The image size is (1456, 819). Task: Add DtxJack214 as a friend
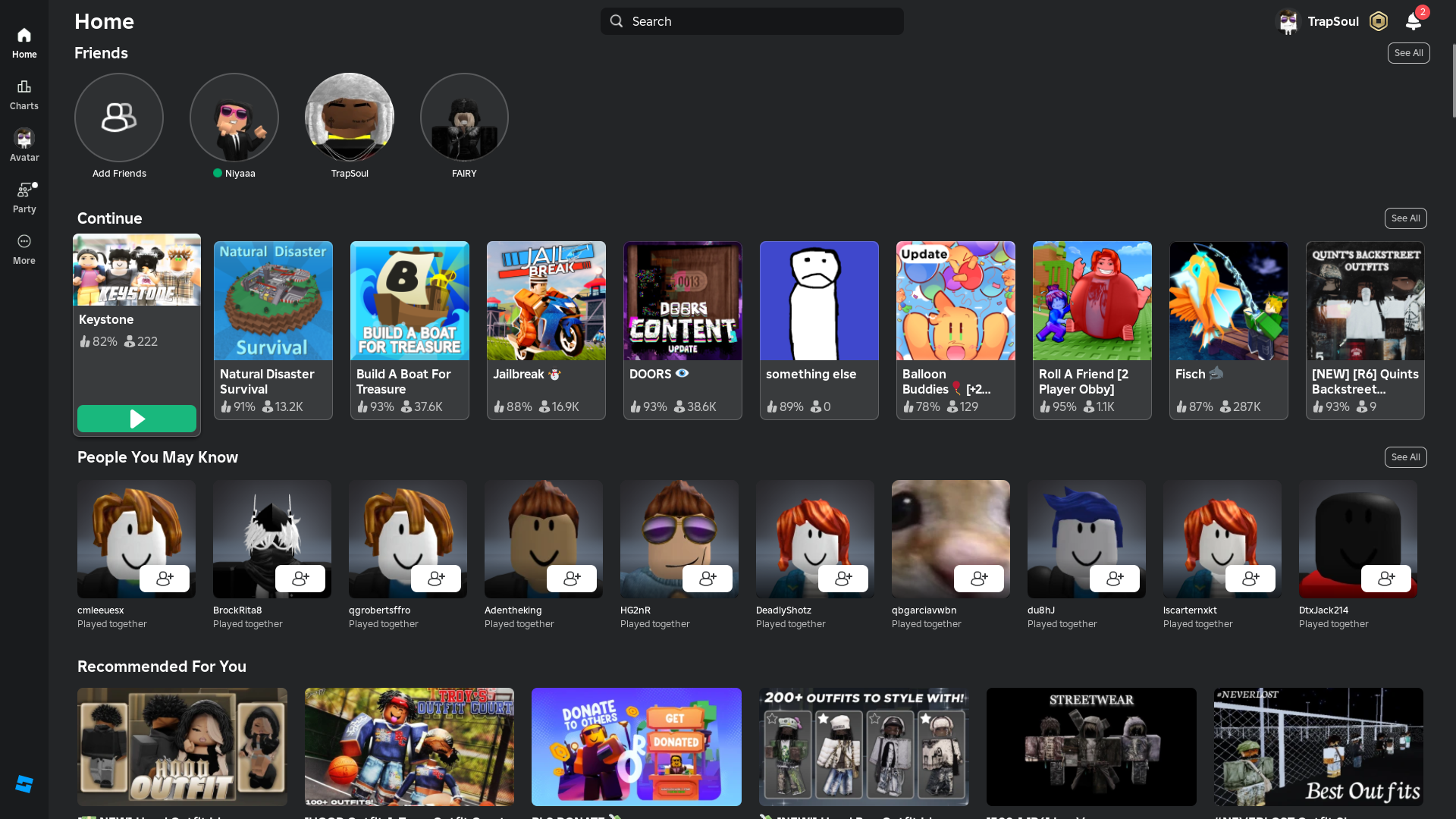tap(1386, 579)
